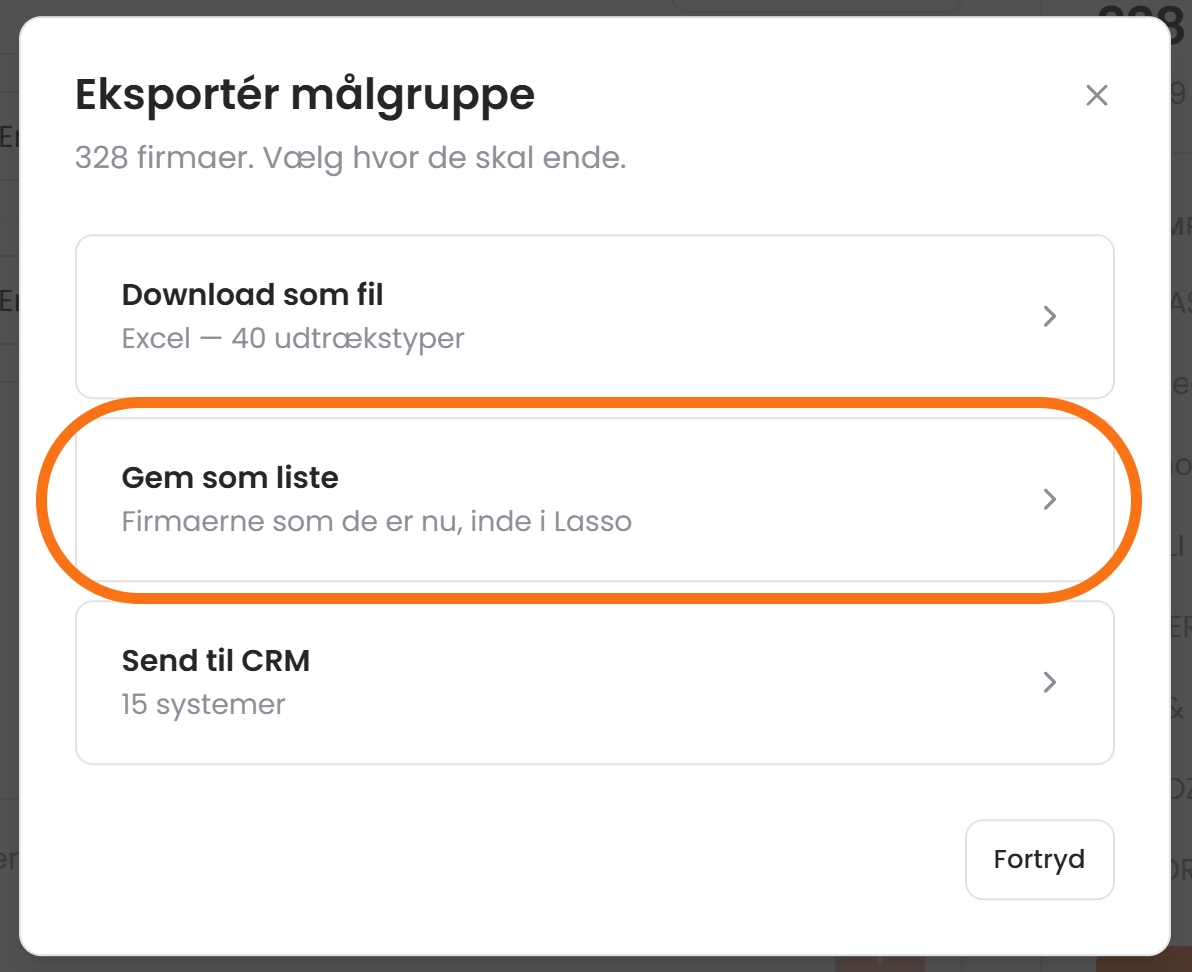Open the Send til CRM option
The height and width of the screenshot is (972, 1192).
click(x=594, y=682)
